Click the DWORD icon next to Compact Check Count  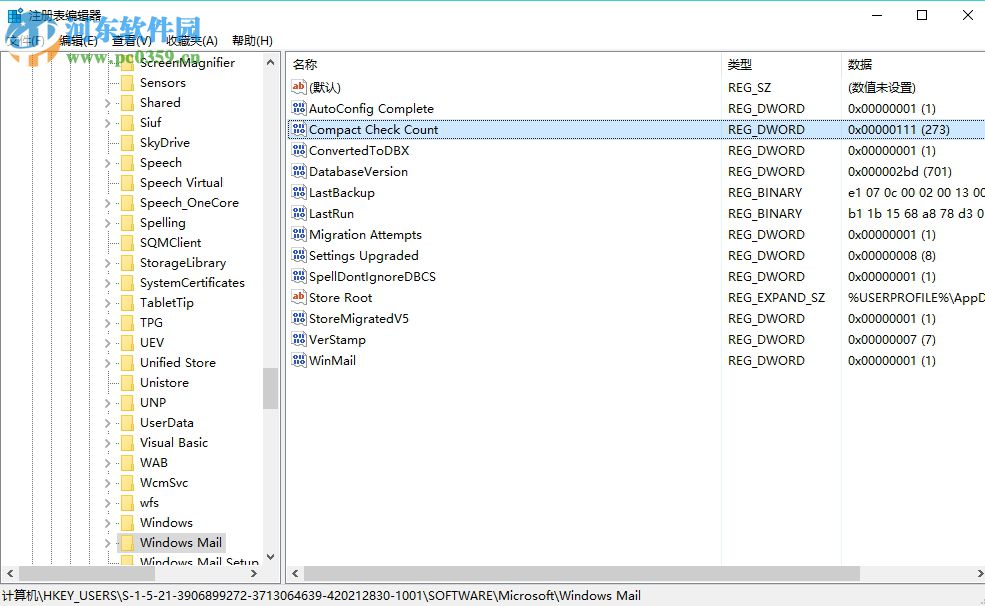tap(297, 129)
